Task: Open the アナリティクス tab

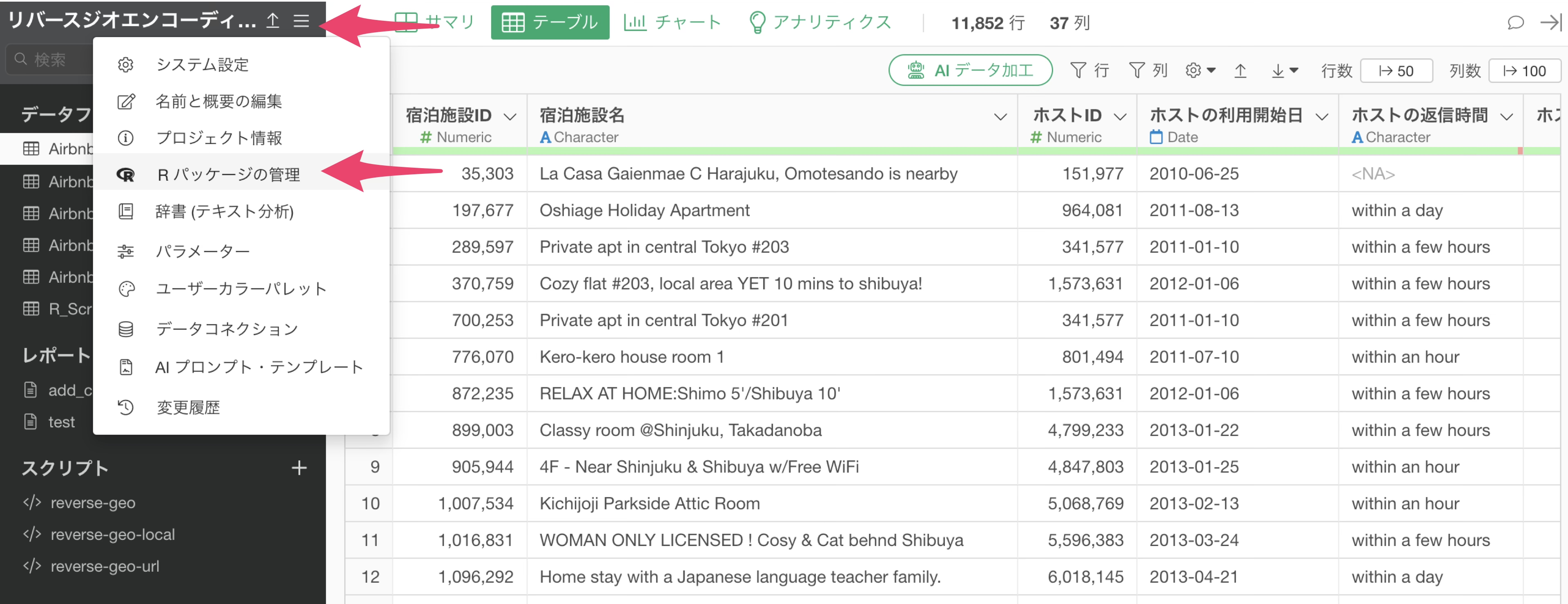Action: (x=820, y=22)
